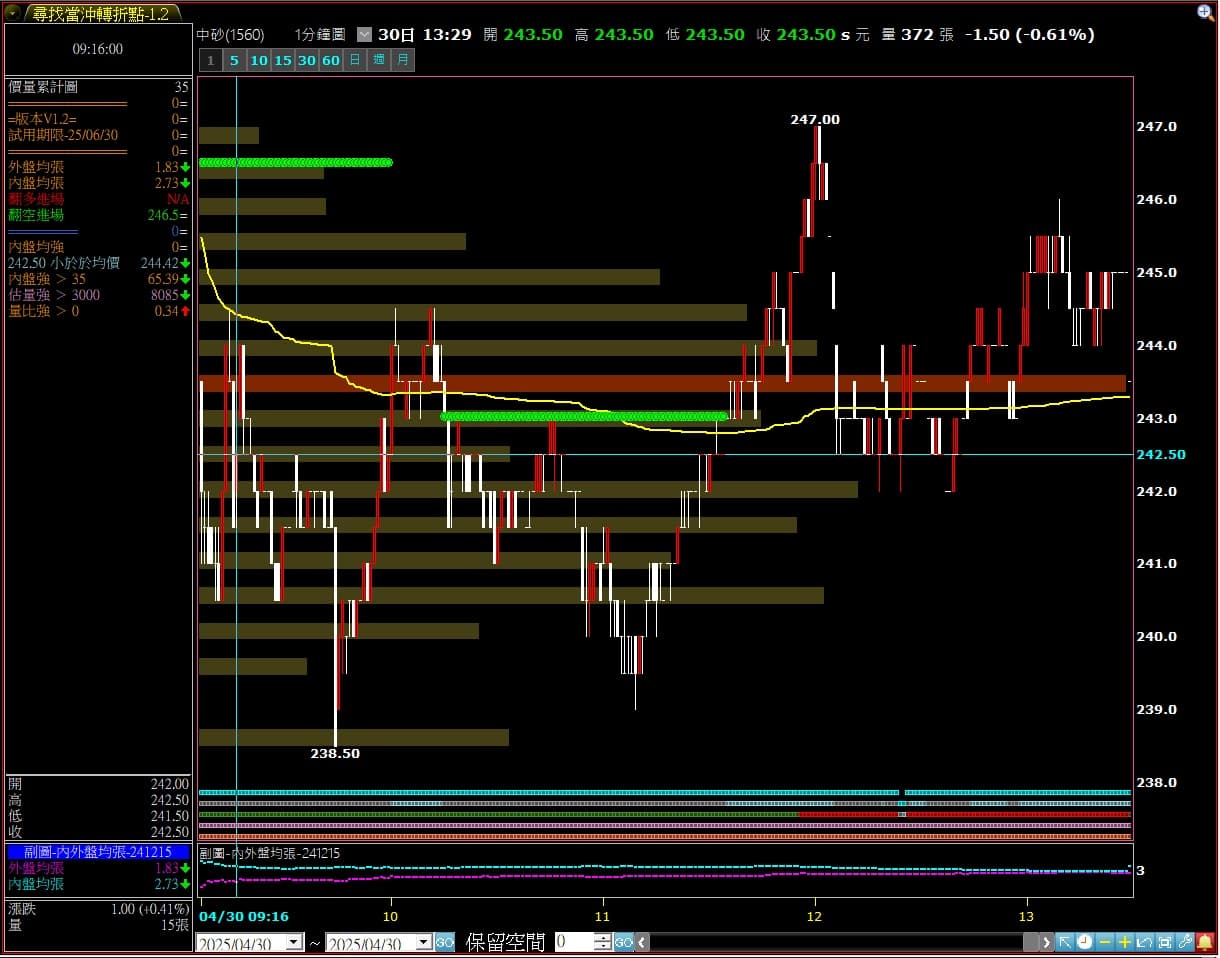The height and width of the screenshot is (958, 1220).
Task: Zoom out with the yellow minus icon
Action: coord(1105,942)
